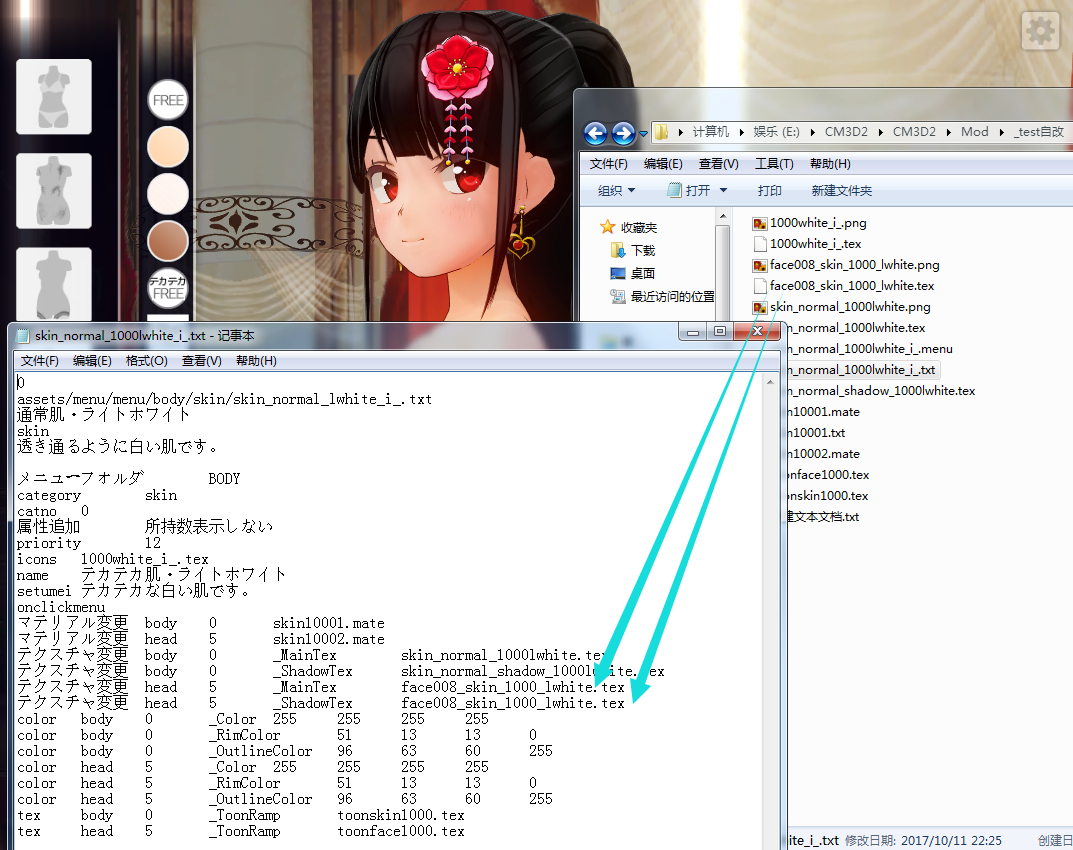The width and height of the screenshot is (1073, 850).
Task: Select file toonskin1000.tex in Explorer list
Action: (x=828, y=496)
